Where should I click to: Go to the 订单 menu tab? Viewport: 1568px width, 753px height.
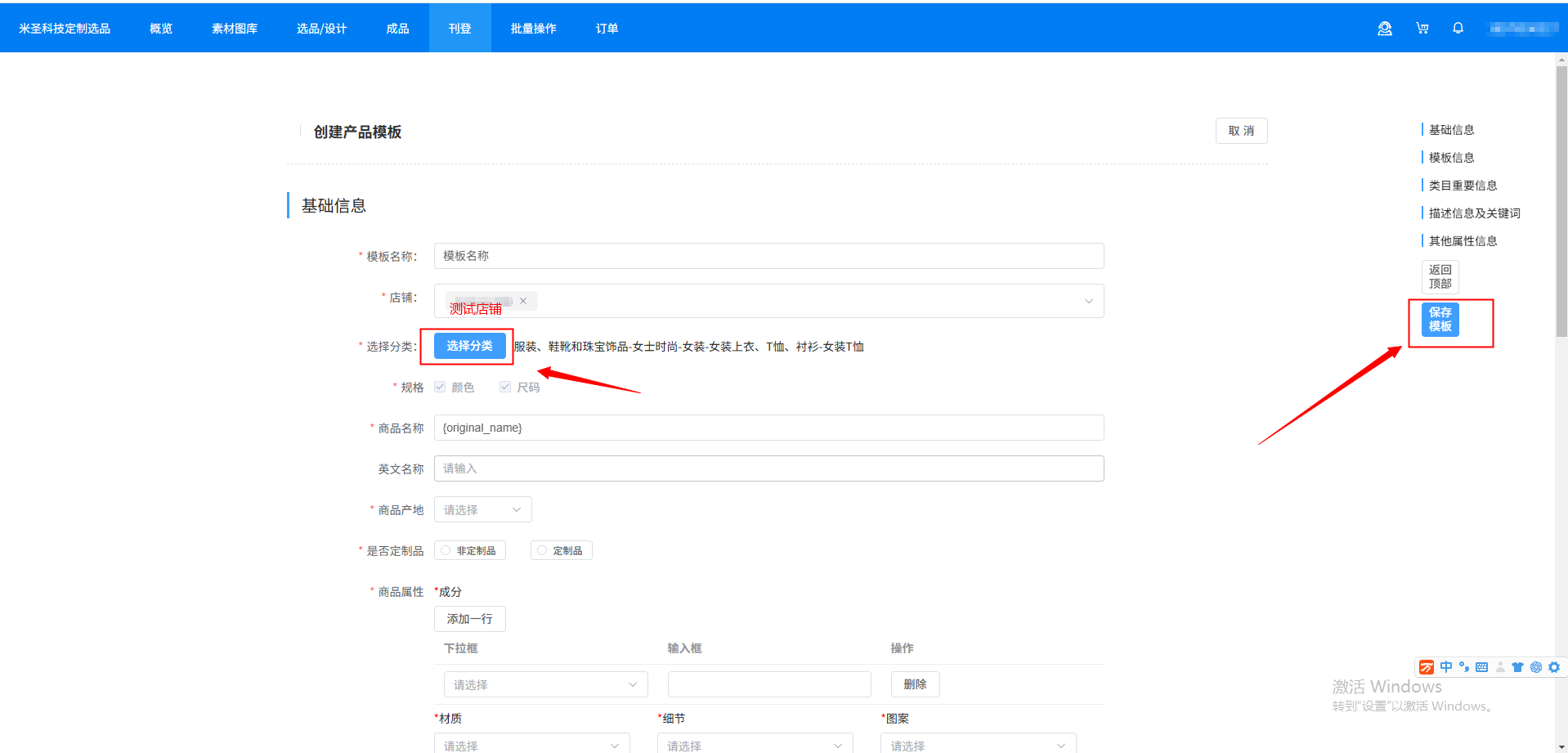coord(607,29)
